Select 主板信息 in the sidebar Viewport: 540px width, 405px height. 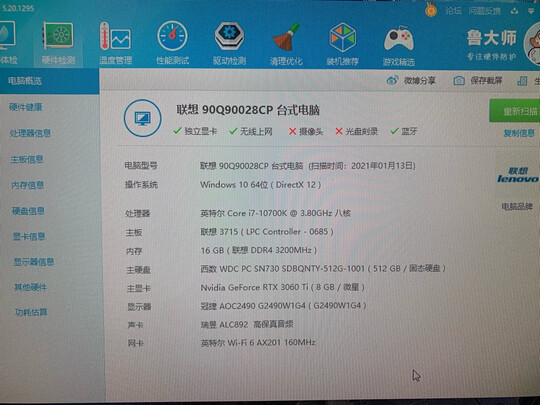pos(27,159)
